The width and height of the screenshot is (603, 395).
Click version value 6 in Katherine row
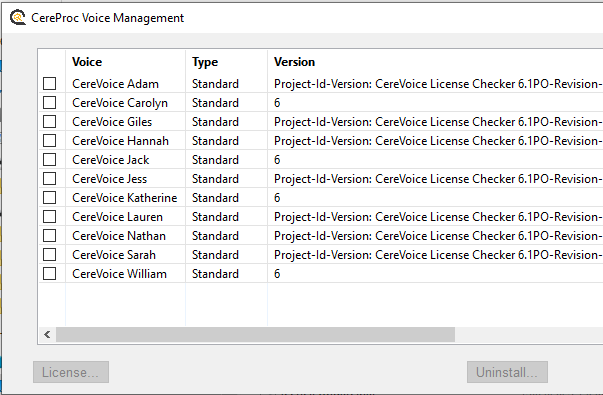tap(277, 198)
